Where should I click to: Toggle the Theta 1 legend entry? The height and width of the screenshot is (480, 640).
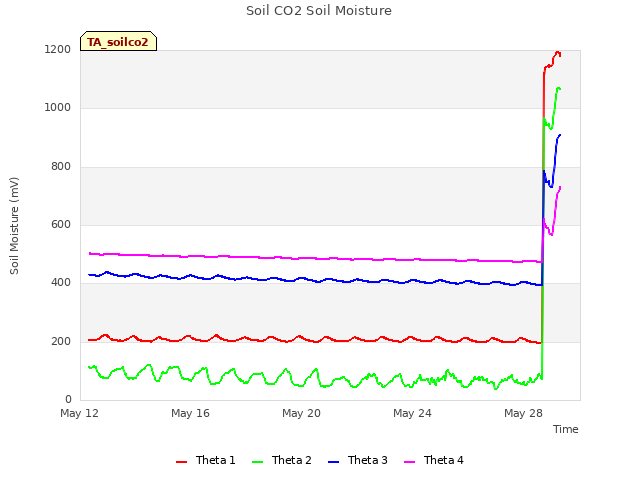(206, 460)
